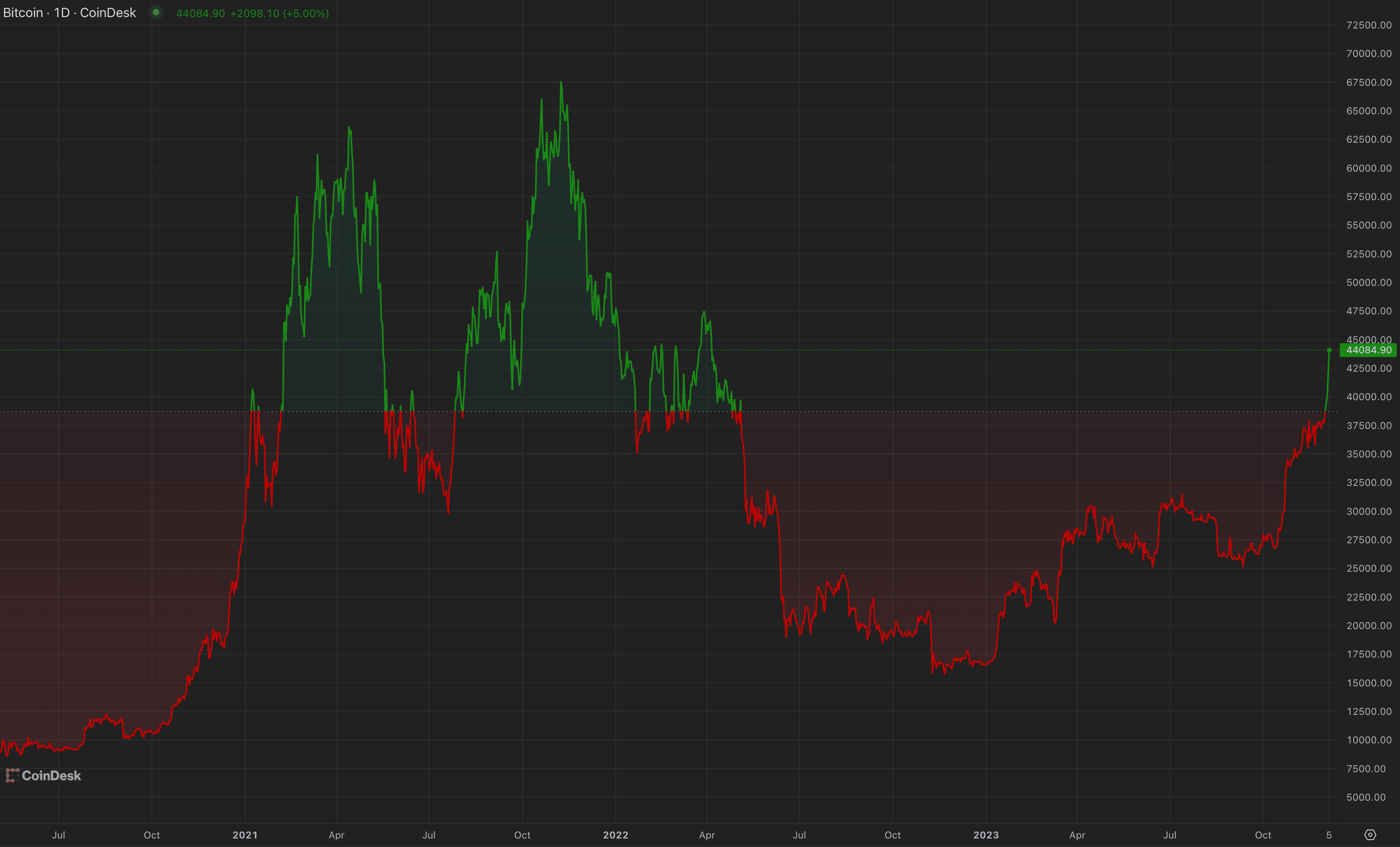
Task: Click the 5 date label on time axis
Action: coord(1329,835)
